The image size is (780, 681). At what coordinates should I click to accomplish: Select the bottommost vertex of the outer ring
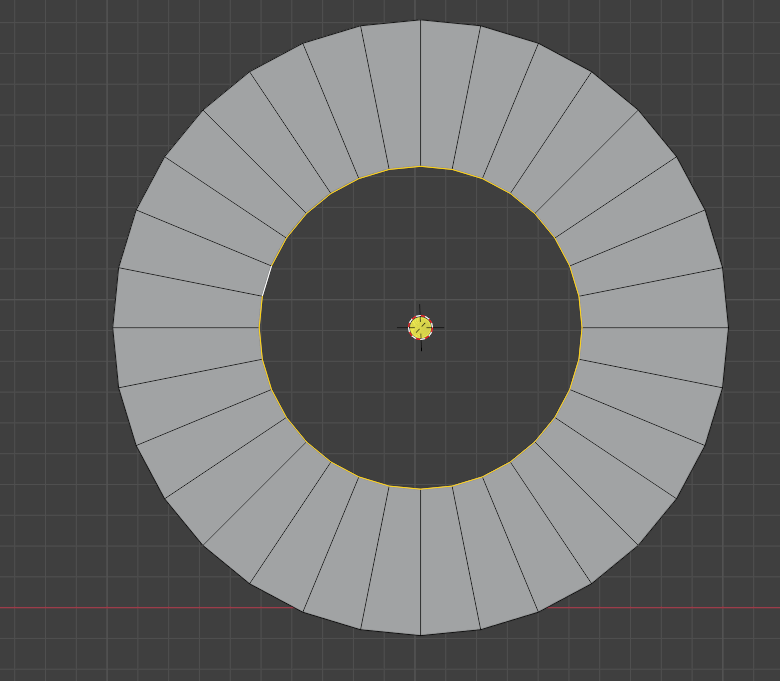[420, 635]
